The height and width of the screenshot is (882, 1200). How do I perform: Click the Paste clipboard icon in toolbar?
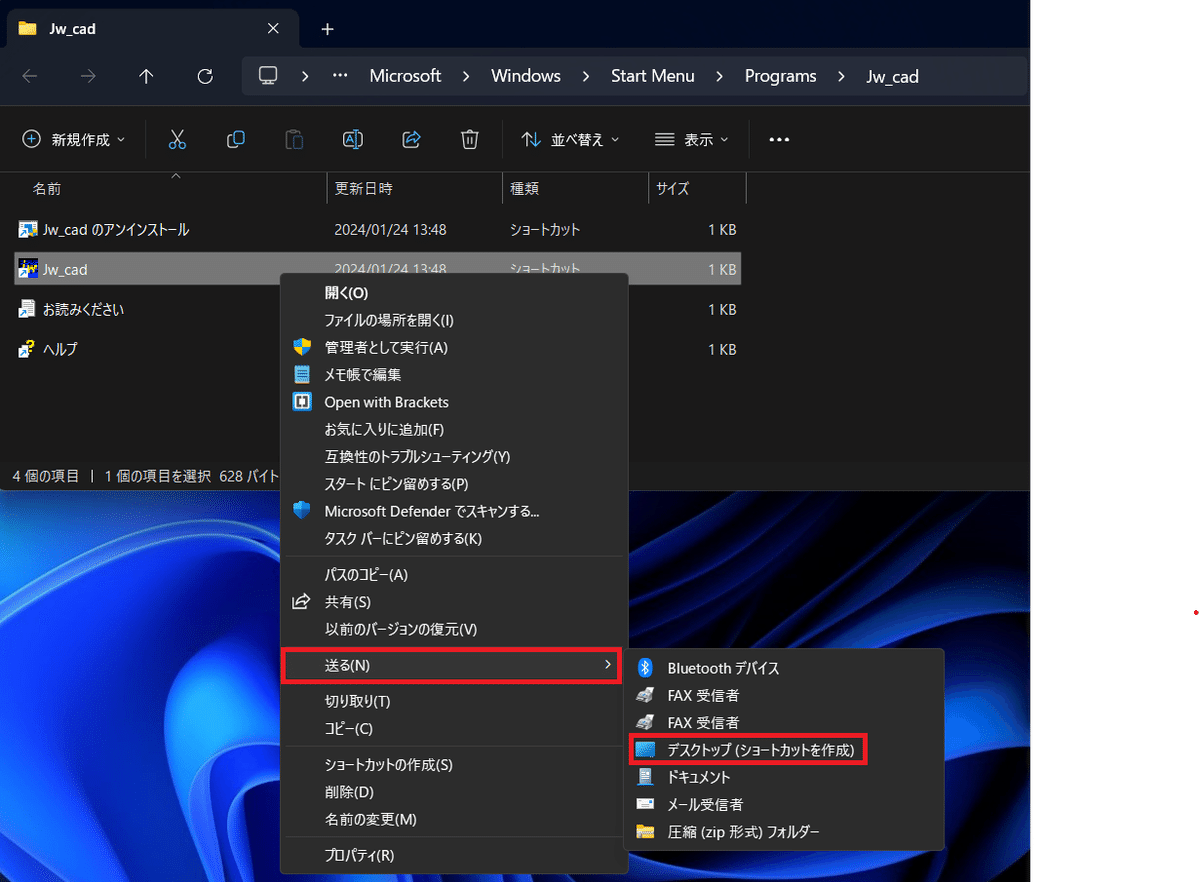pyautogui.click(x=294, y=140)
